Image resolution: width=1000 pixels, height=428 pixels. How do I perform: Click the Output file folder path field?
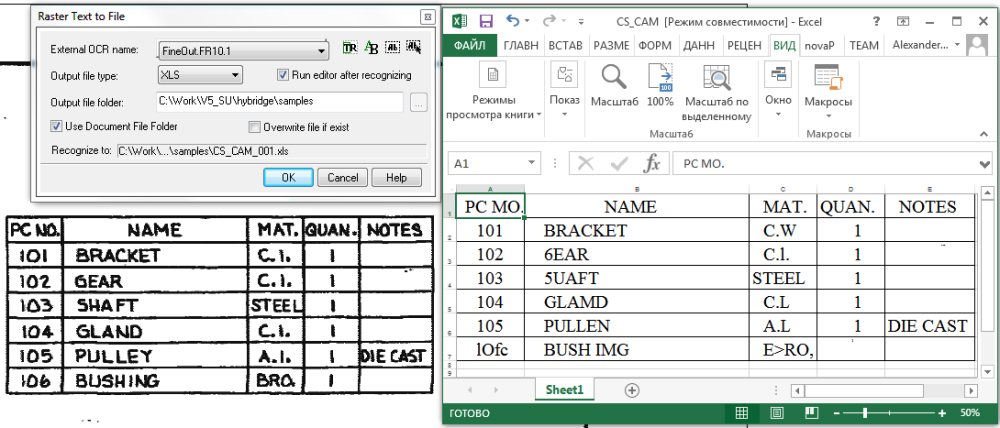pyautogui.click(x=279, y=101)
